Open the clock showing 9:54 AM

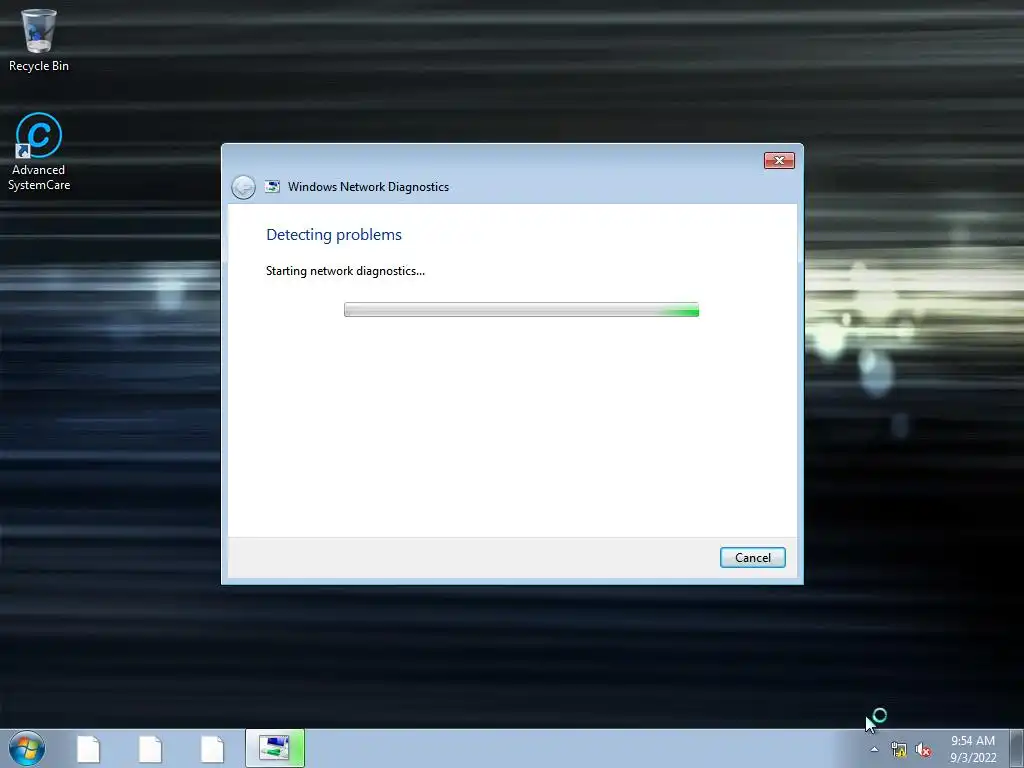pos(972,749)
